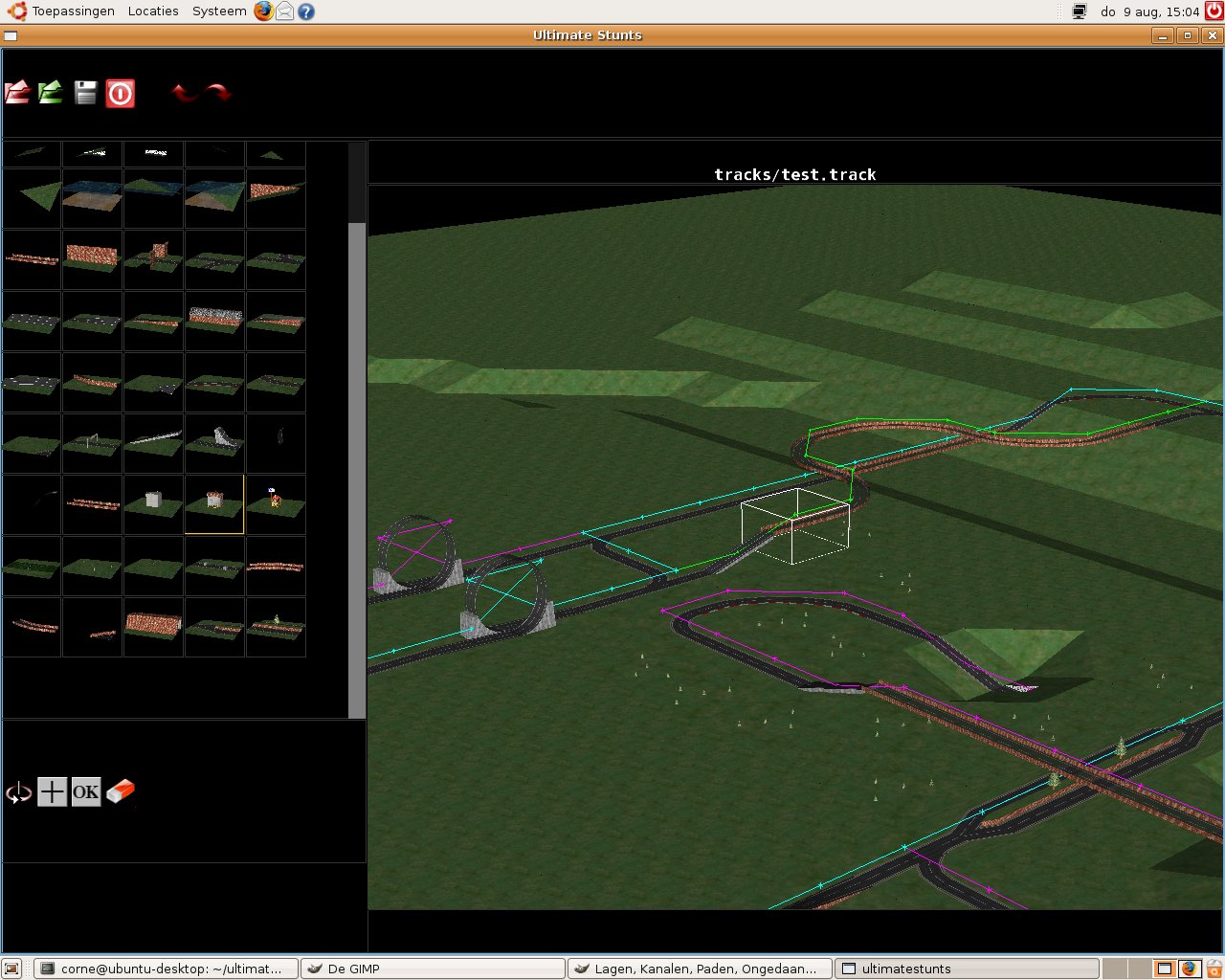Open the Locaties menu

click(153, 11)
